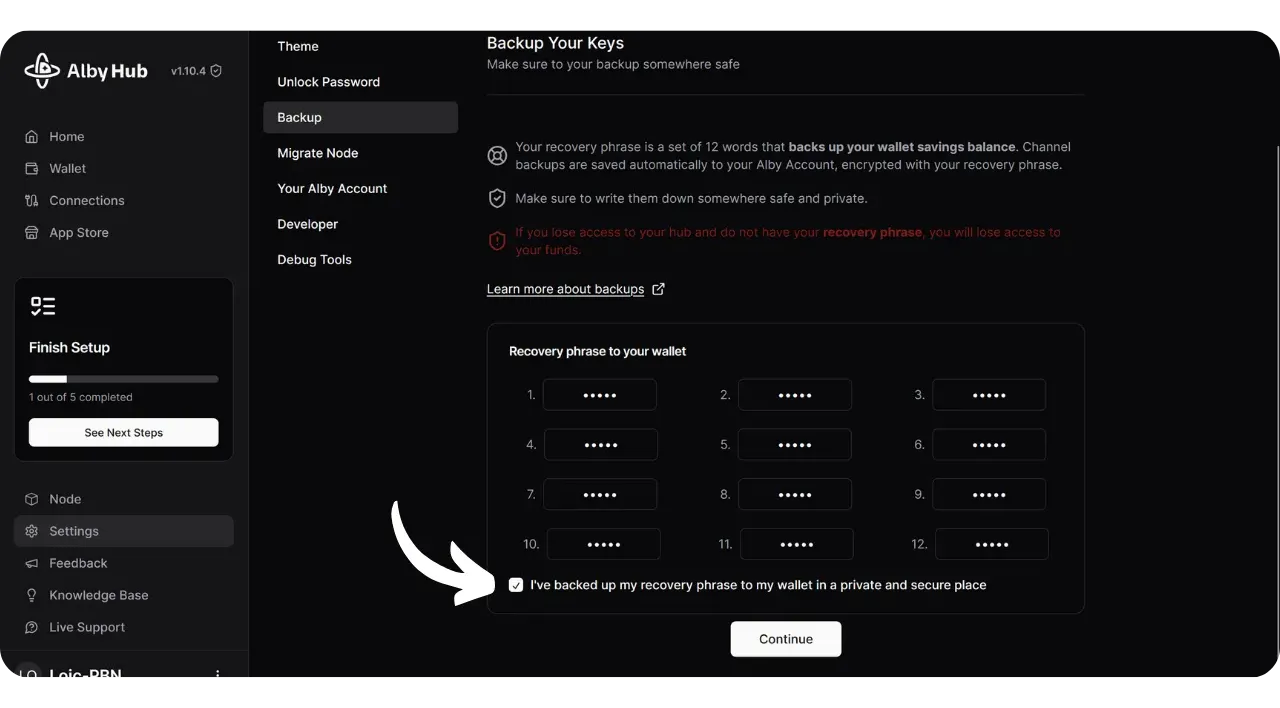This screenshot has width=1280, height=708.
Task: Click recovery phrase word 12 field
Action: pyautogui.click(x=991, y=544)
